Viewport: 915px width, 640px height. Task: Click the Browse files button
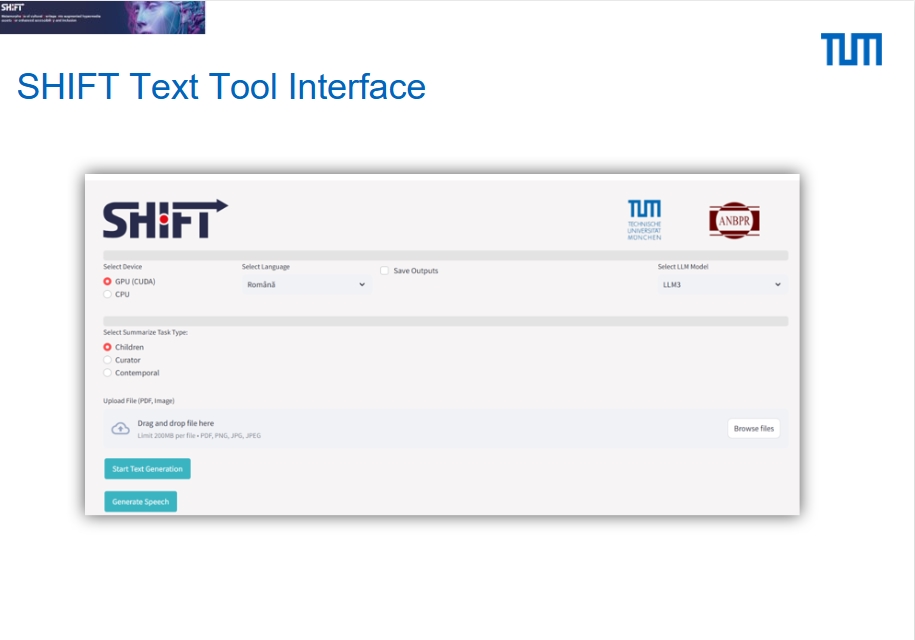753,428
